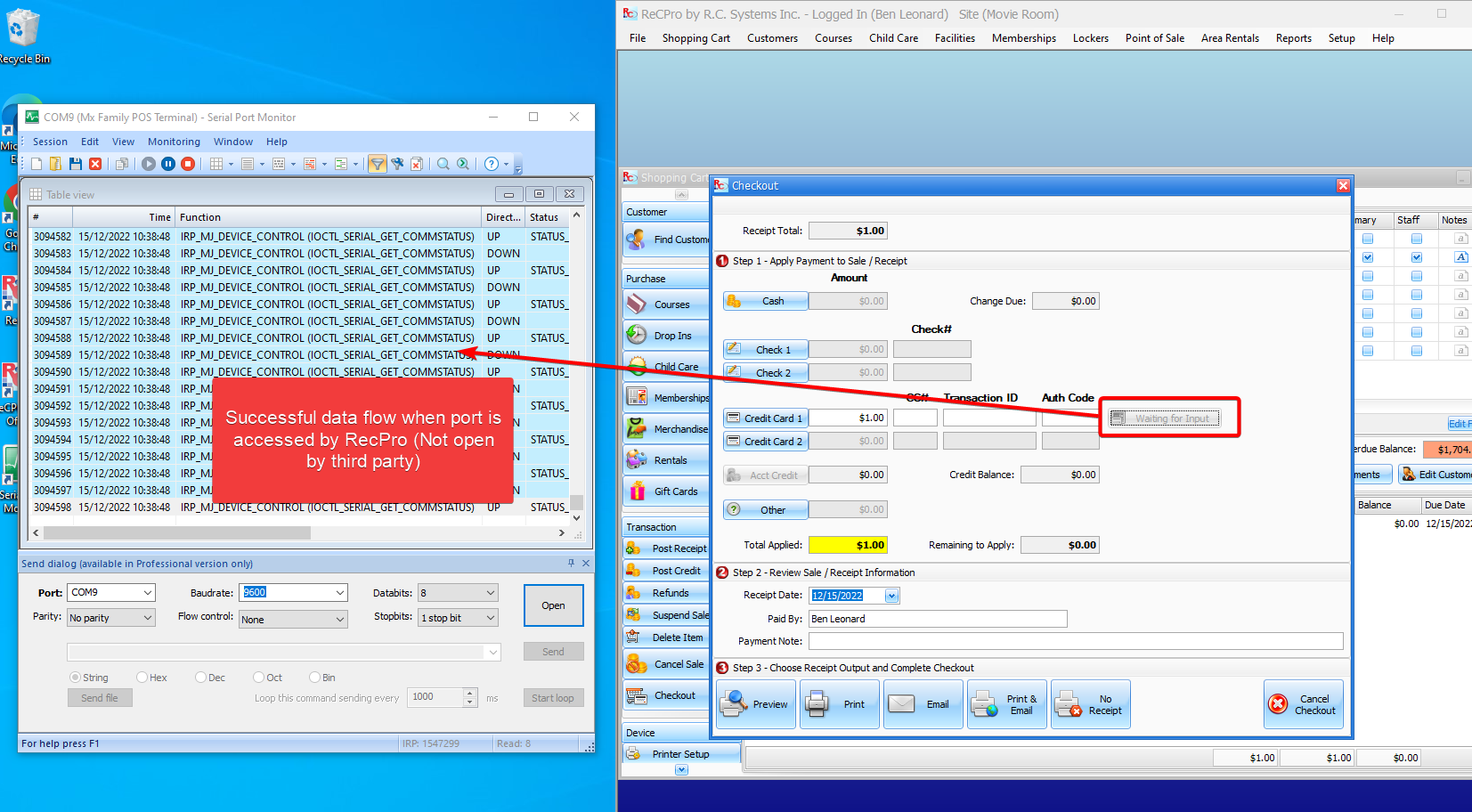Open the Flow control dropdown

(340, 620)
